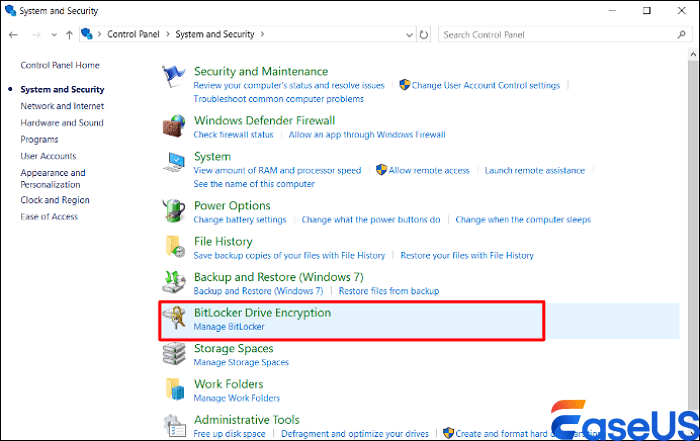Click the Control Panel breadcrumb segment

(133, 34)
